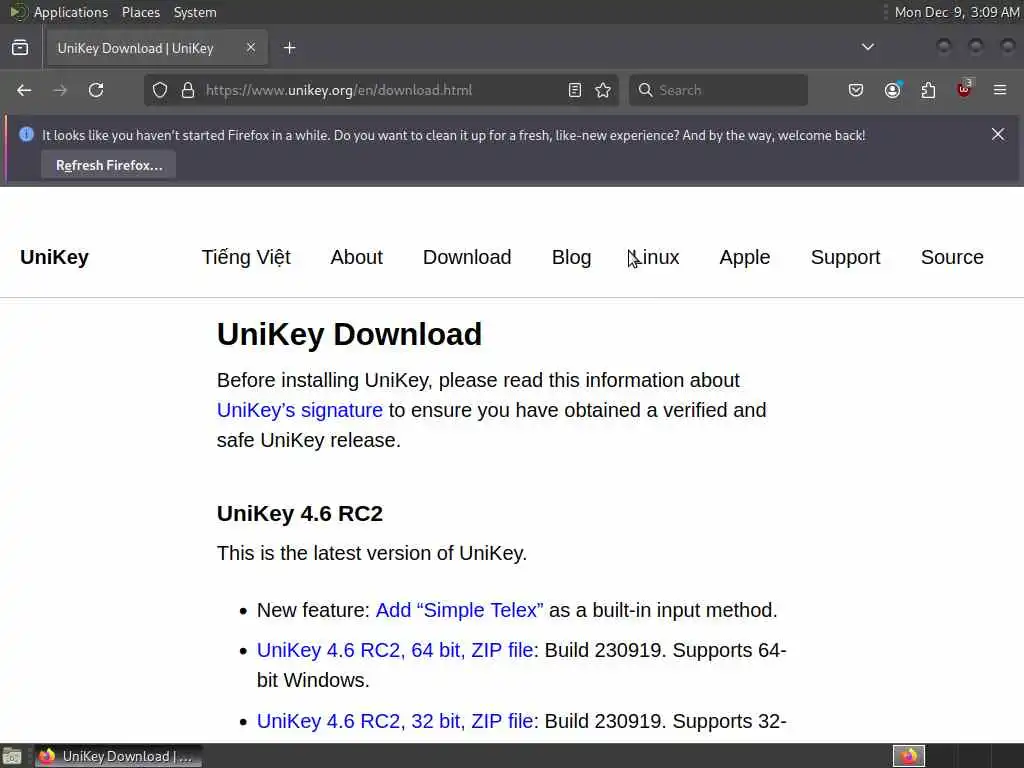
Task: Go back to the previous page
Action: tap(24, 90)
